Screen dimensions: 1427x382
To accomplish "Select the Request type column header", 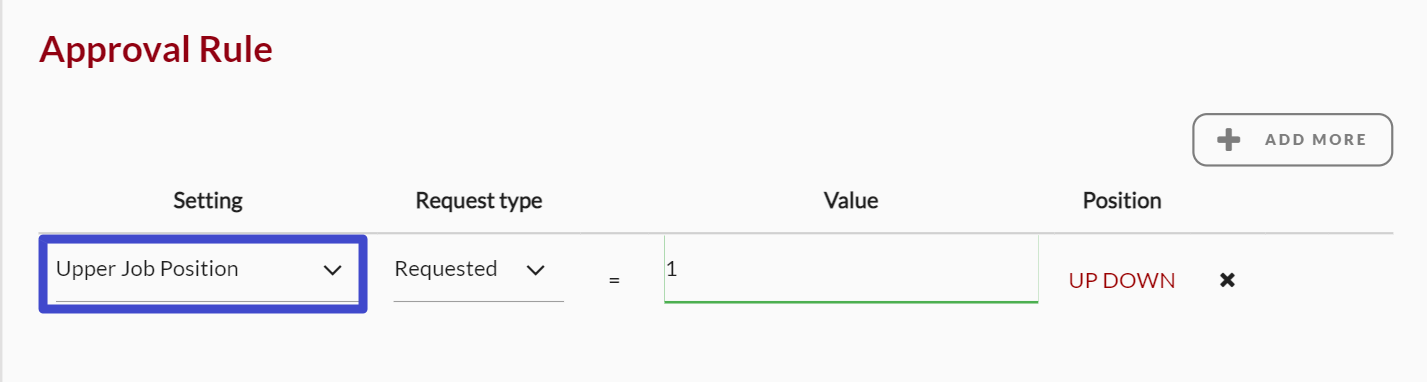I will pos(479,201).
